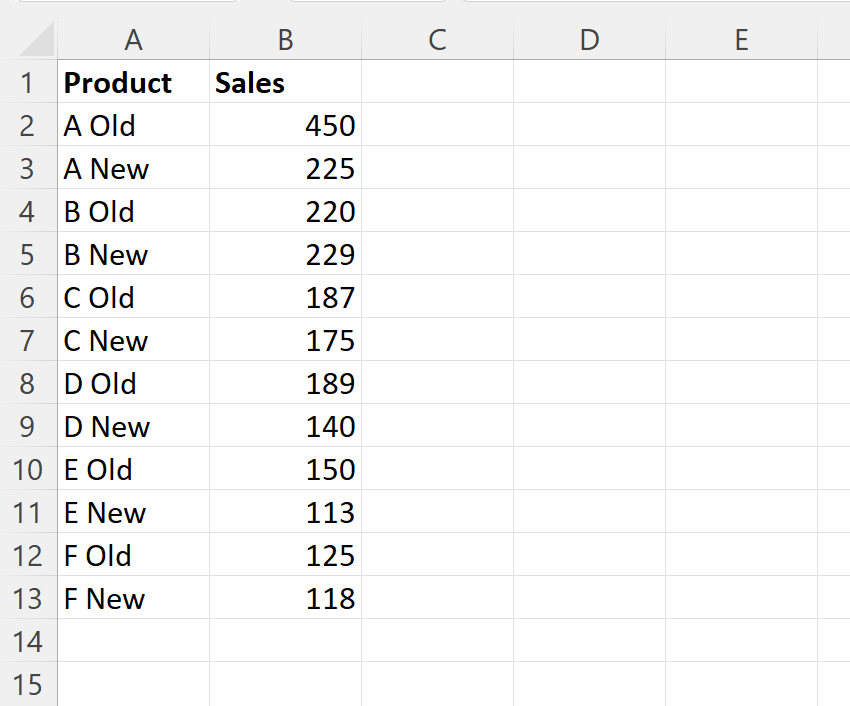Viewport: 850px width, 706px height.
Task: Select row 11 header
Action: (x=28, y=511)
